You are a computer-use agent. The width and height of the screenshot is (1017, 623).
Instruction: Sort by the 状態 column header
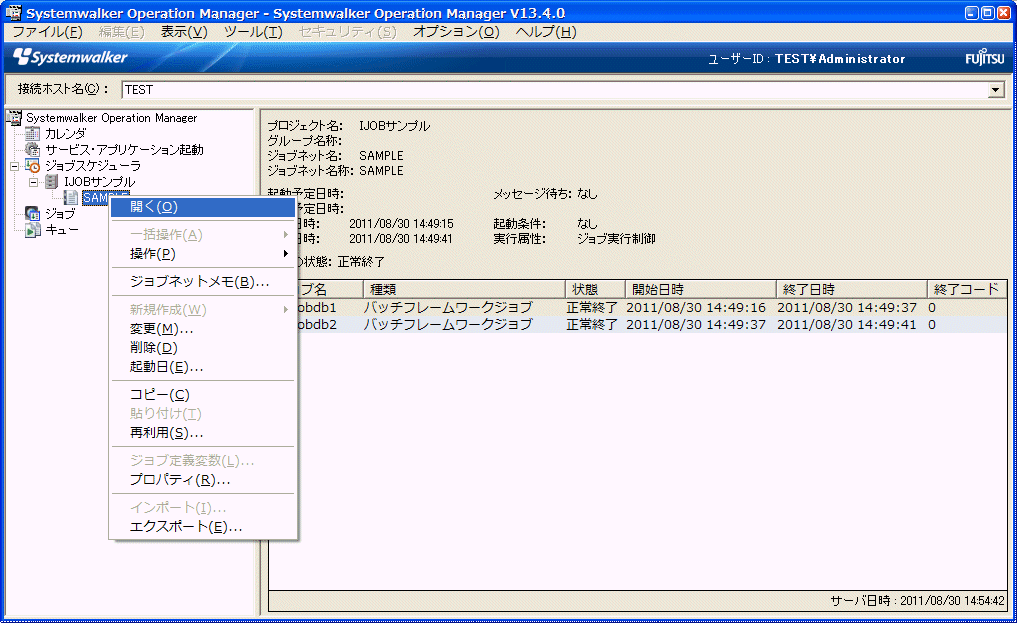(595, 289)
